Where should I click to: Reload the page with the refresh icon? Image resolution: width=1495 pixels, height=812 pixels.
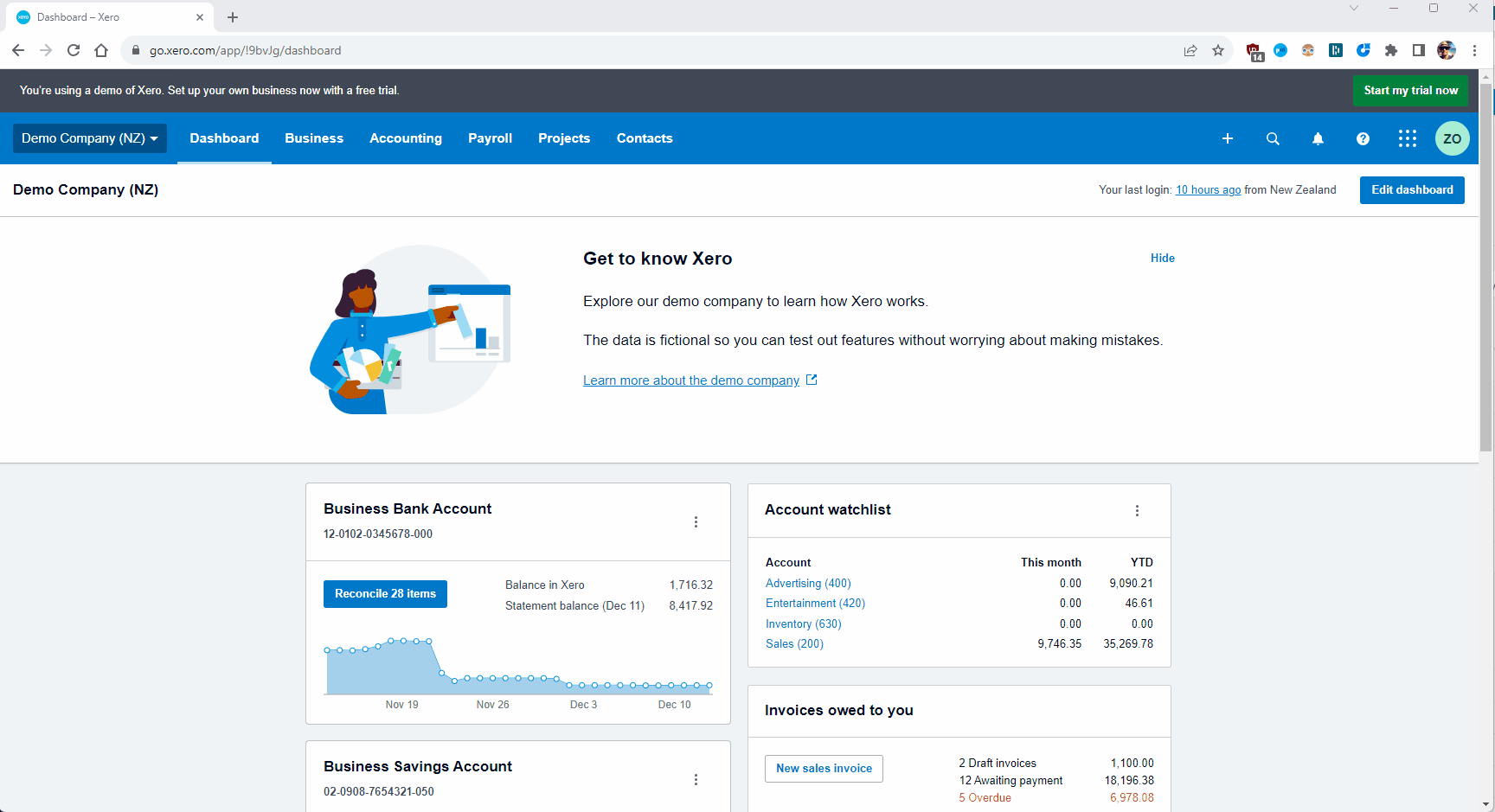(x=74, y=50)
